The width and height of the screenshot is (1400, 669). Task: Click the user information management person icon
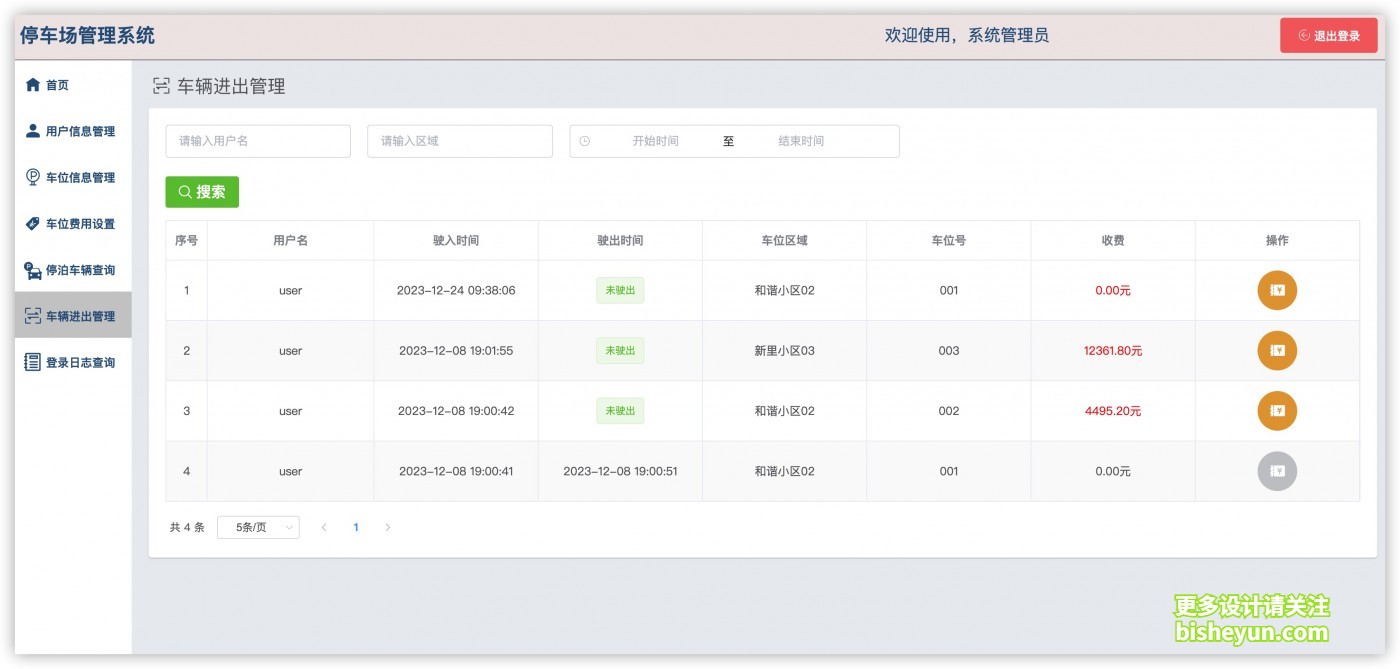click(x=33, y=131)
